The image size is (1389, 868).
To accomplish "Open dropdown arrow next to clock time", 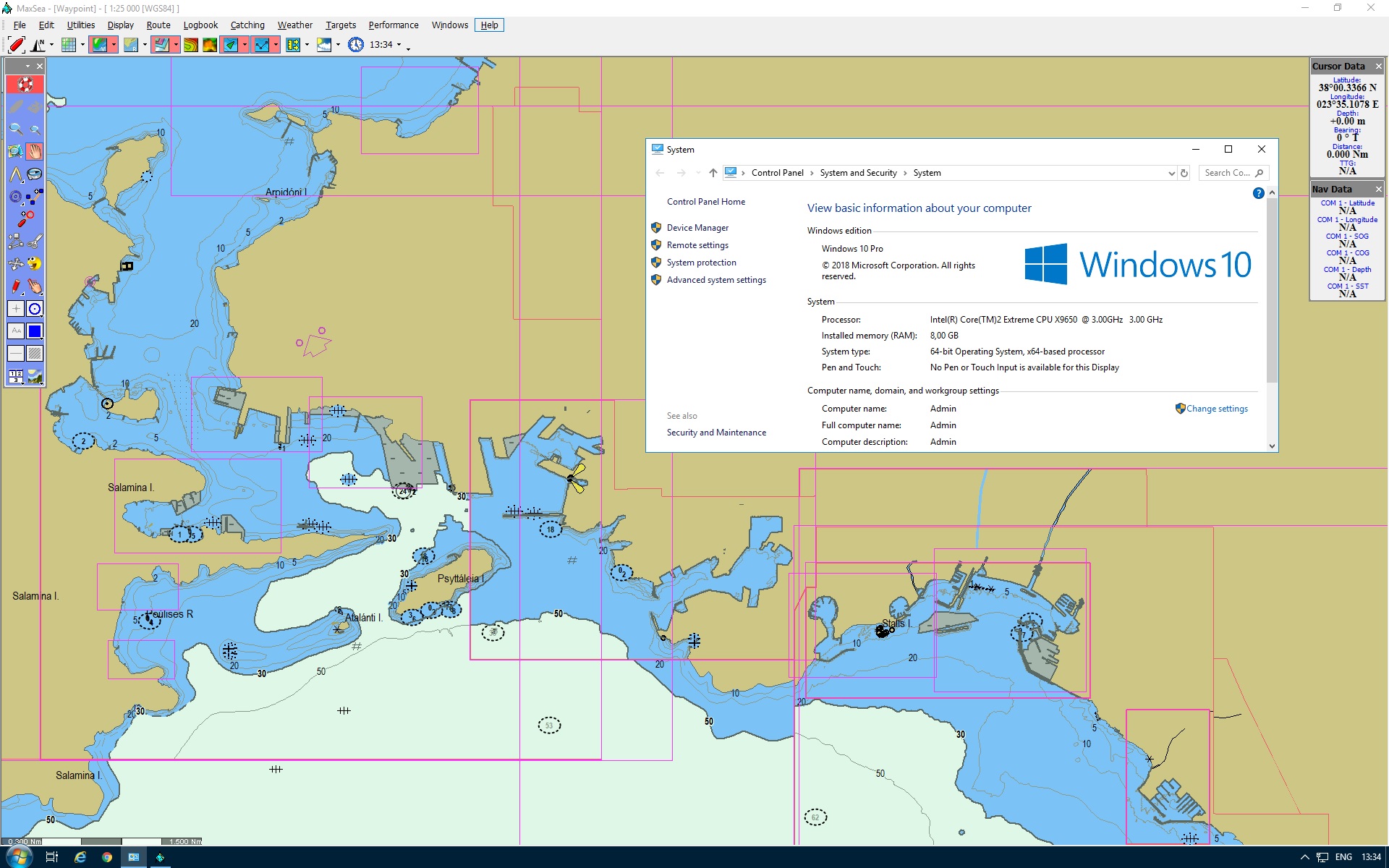I will click(x=399, y=45).
